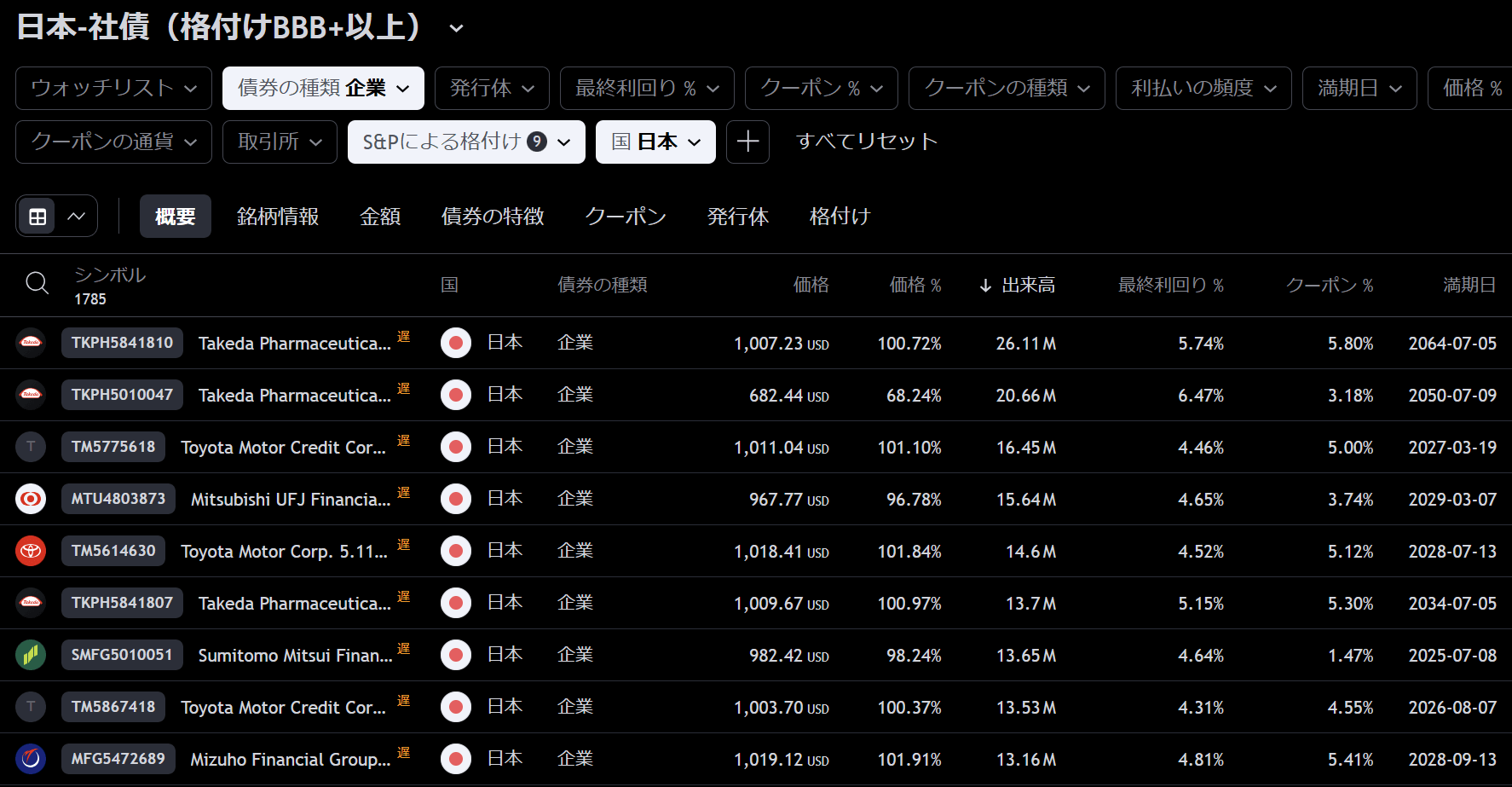Viewport: 1512px width, 787px height.
Task: Switch to the 銘柄情報 tab
Action: point(278,217)
